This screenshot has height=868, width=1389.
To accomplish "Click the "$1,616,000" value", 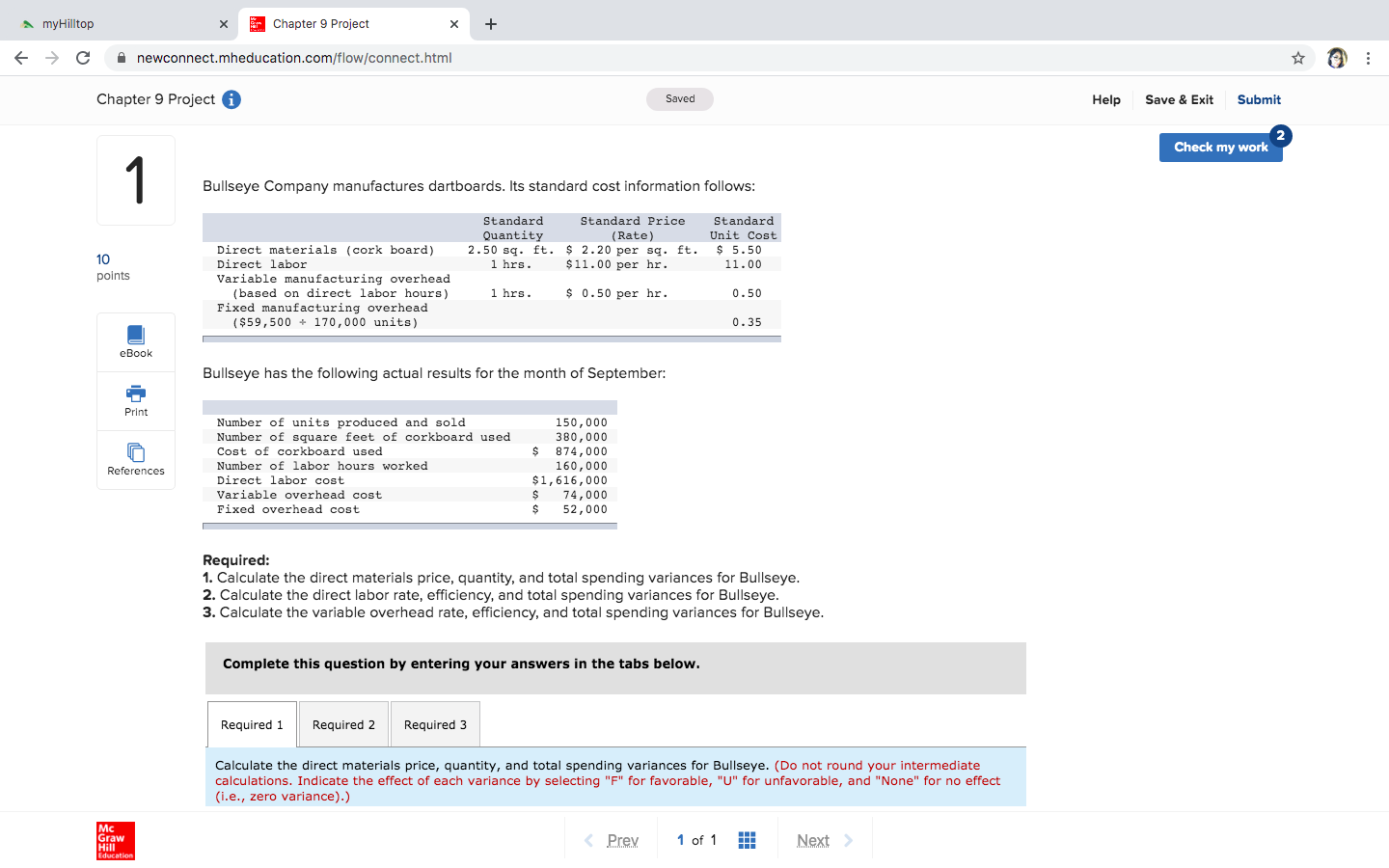I will tap(570, 480).
